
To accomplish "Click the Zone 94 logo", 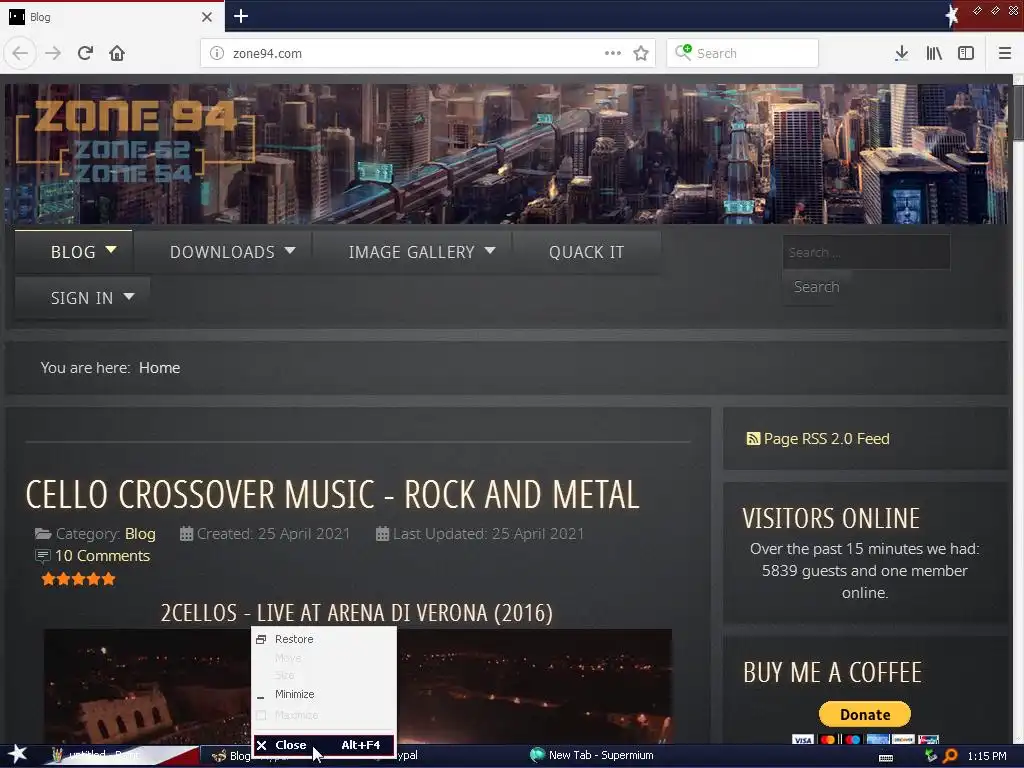I will click(x=135, y=140).
